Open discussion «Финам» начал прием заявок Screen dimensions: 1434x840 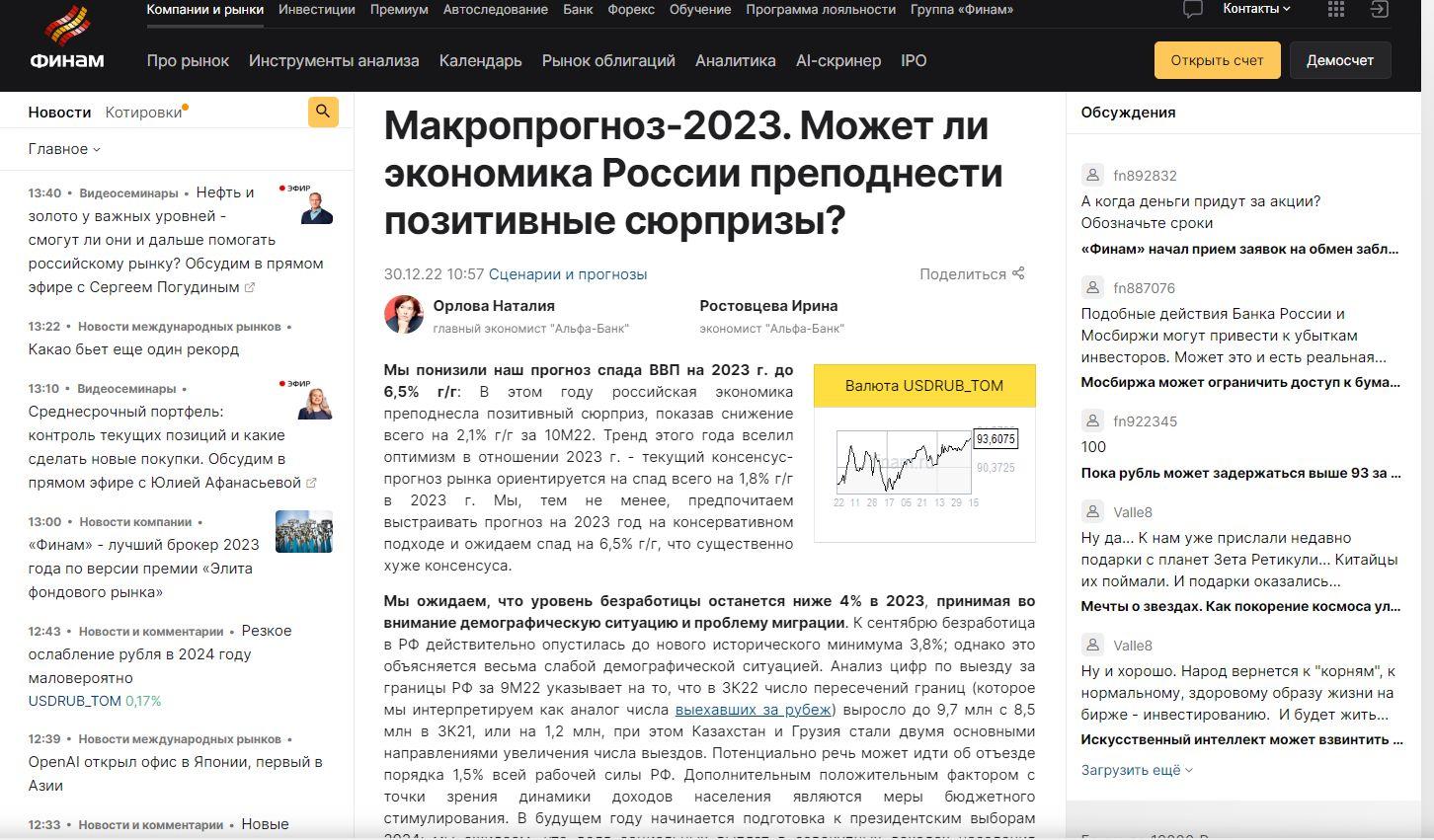[1240, 249]
